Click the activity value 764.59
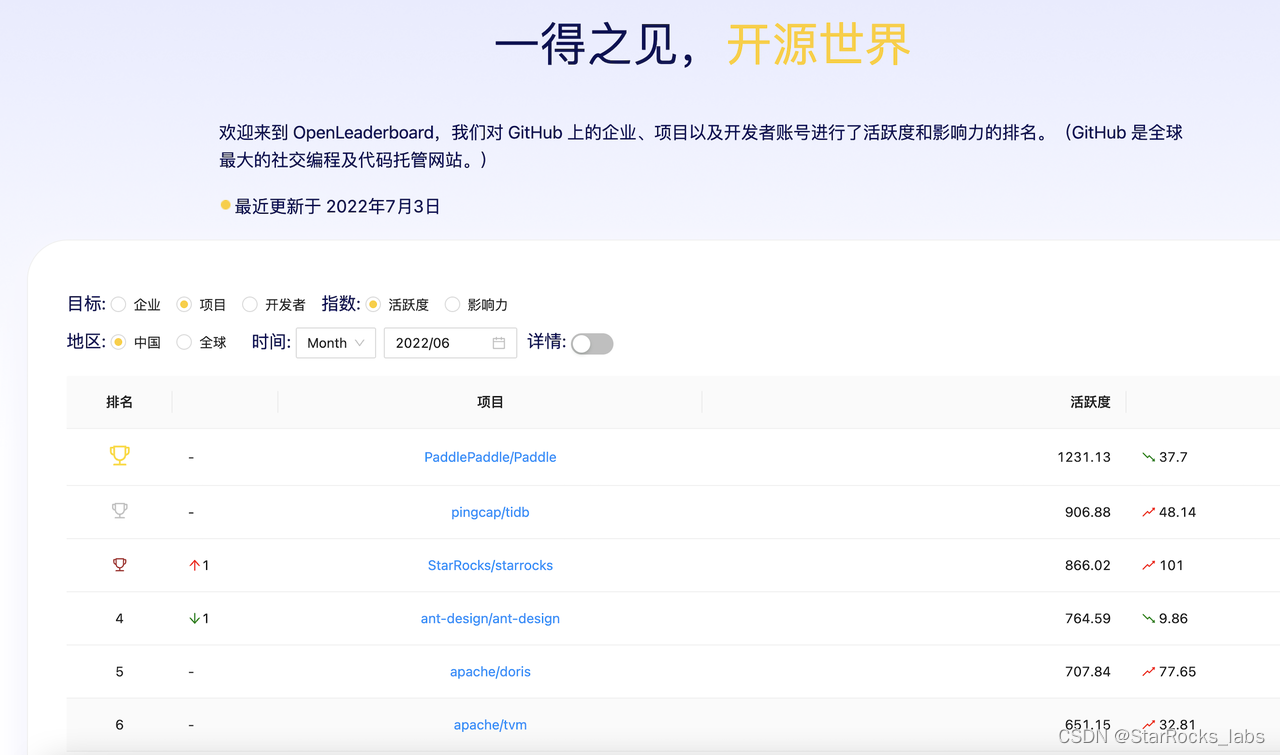This screenshot has height=755, width=1280. coord(1088,618)
